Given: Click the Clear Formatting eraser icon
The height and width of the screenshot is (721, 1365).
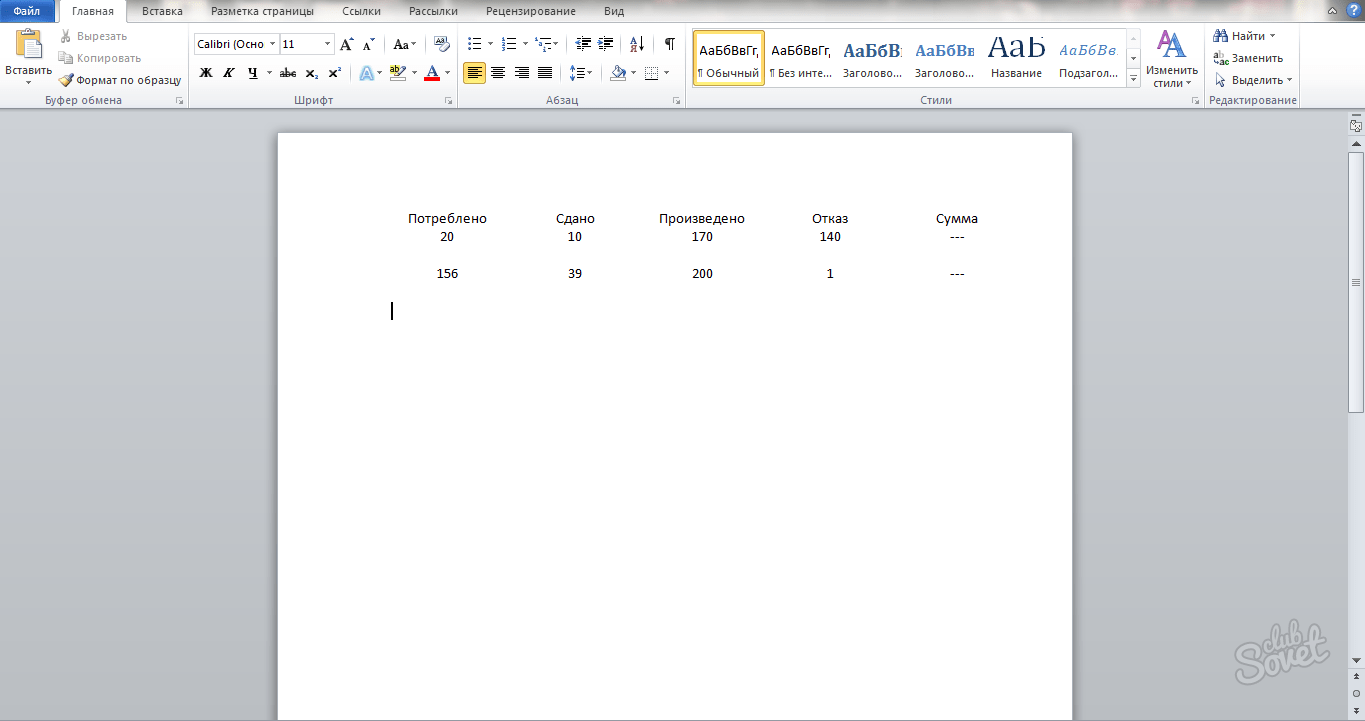Looking at the screenshot, I should (x=442, y=44).
